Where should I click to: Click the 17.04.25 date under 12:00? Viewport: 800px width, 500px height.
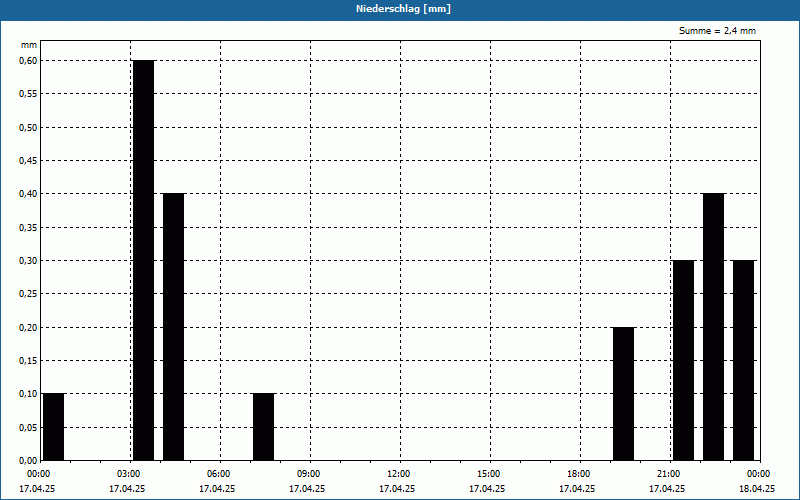click(396, 489)
